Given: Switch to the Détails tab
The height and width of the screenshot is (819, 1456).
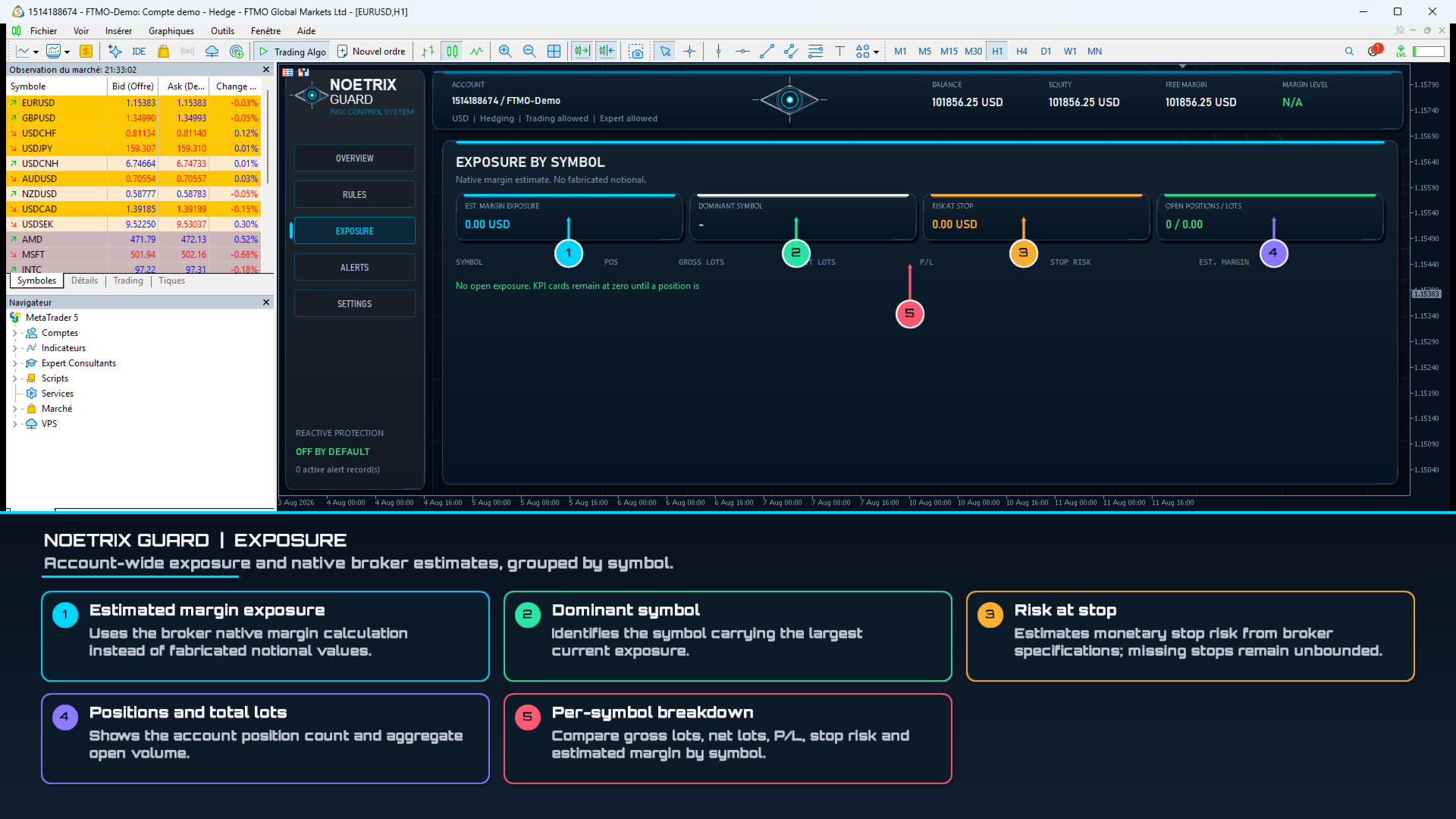Looking at the screenshot, I should pyautogui.click(x=84, y=281).
